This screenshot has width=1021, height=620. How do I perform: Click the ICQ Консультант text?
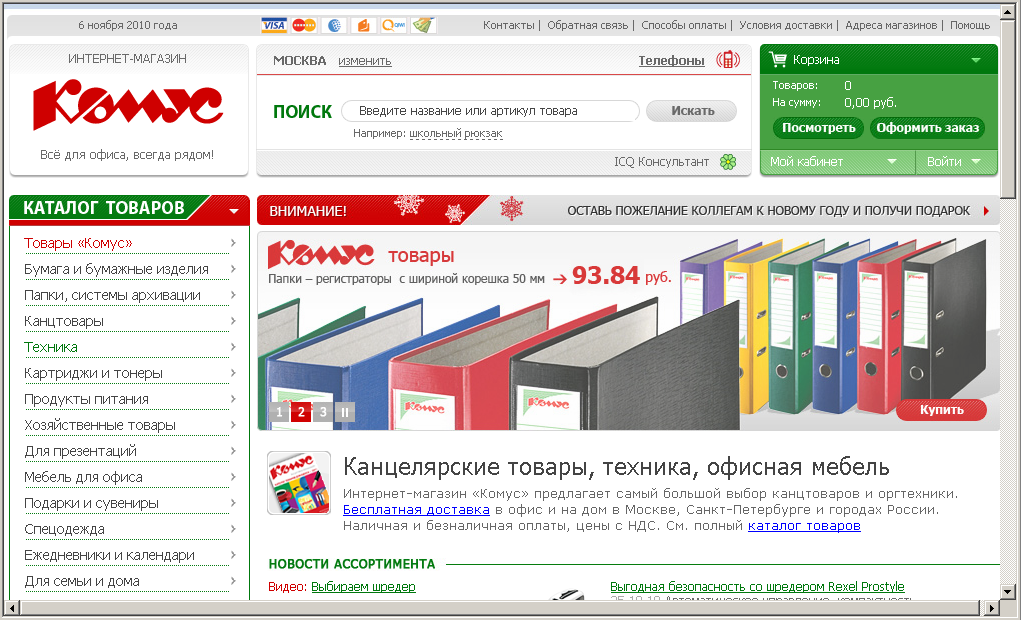[x=662, y=162]
